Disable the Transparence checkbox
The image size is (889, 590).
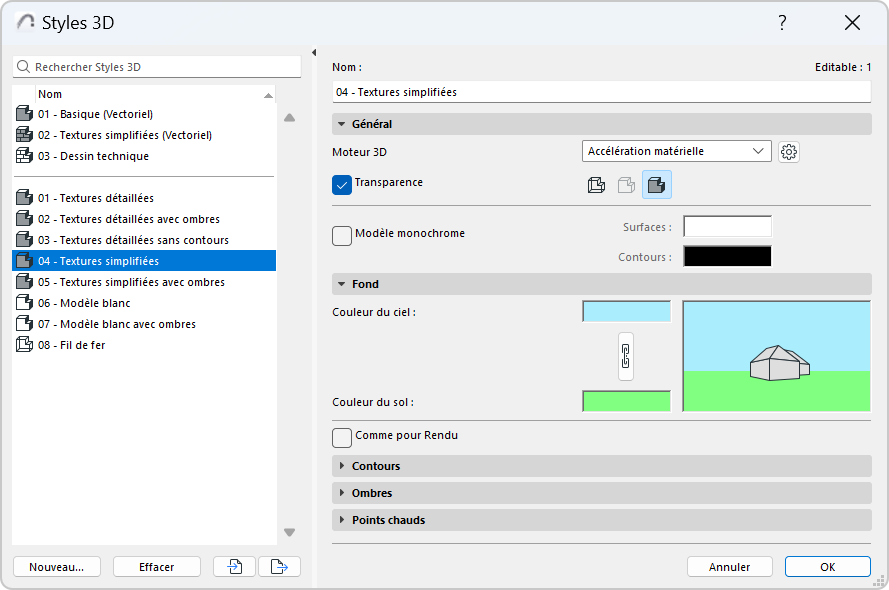click(x=342, y=185)
